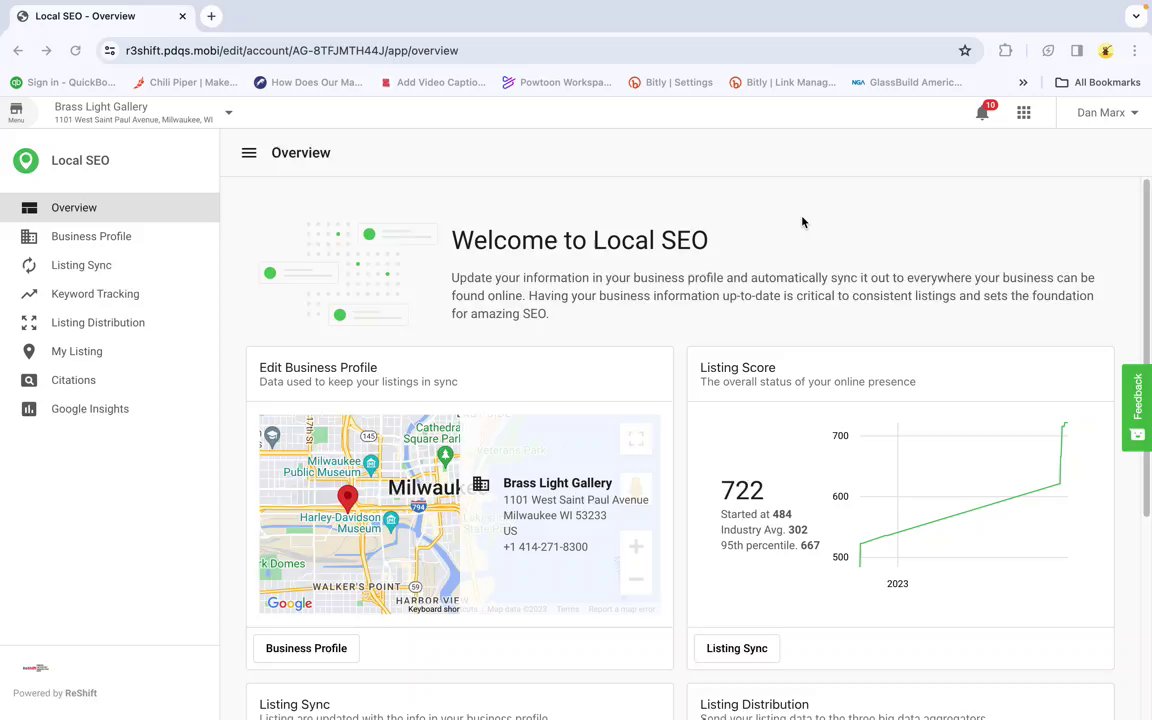The width and height of the screenshot is (1152, 720).
Task: Open the browser extensions puzzle icon
Action: point(1005,51)
